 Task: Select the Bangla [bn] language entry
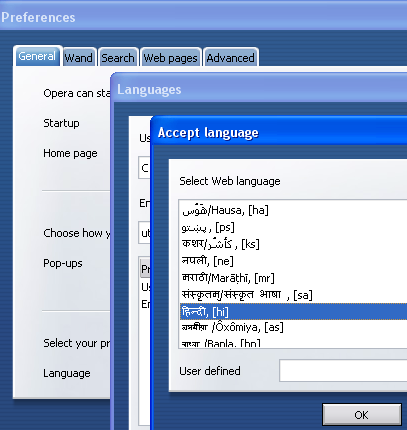(x=293, y=343)
